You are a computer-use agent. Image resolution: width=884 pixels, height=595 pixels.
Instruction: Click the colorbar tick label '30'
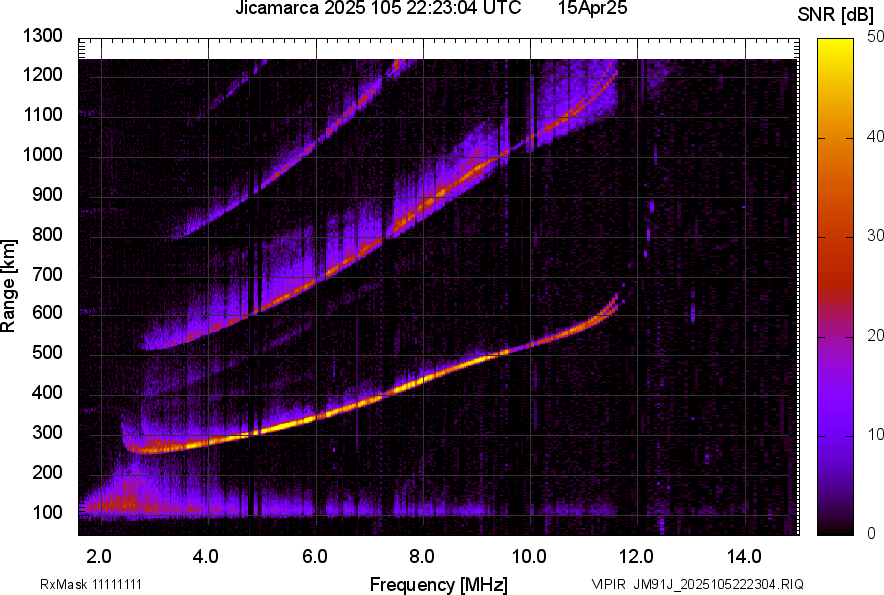tap(875, 236)
